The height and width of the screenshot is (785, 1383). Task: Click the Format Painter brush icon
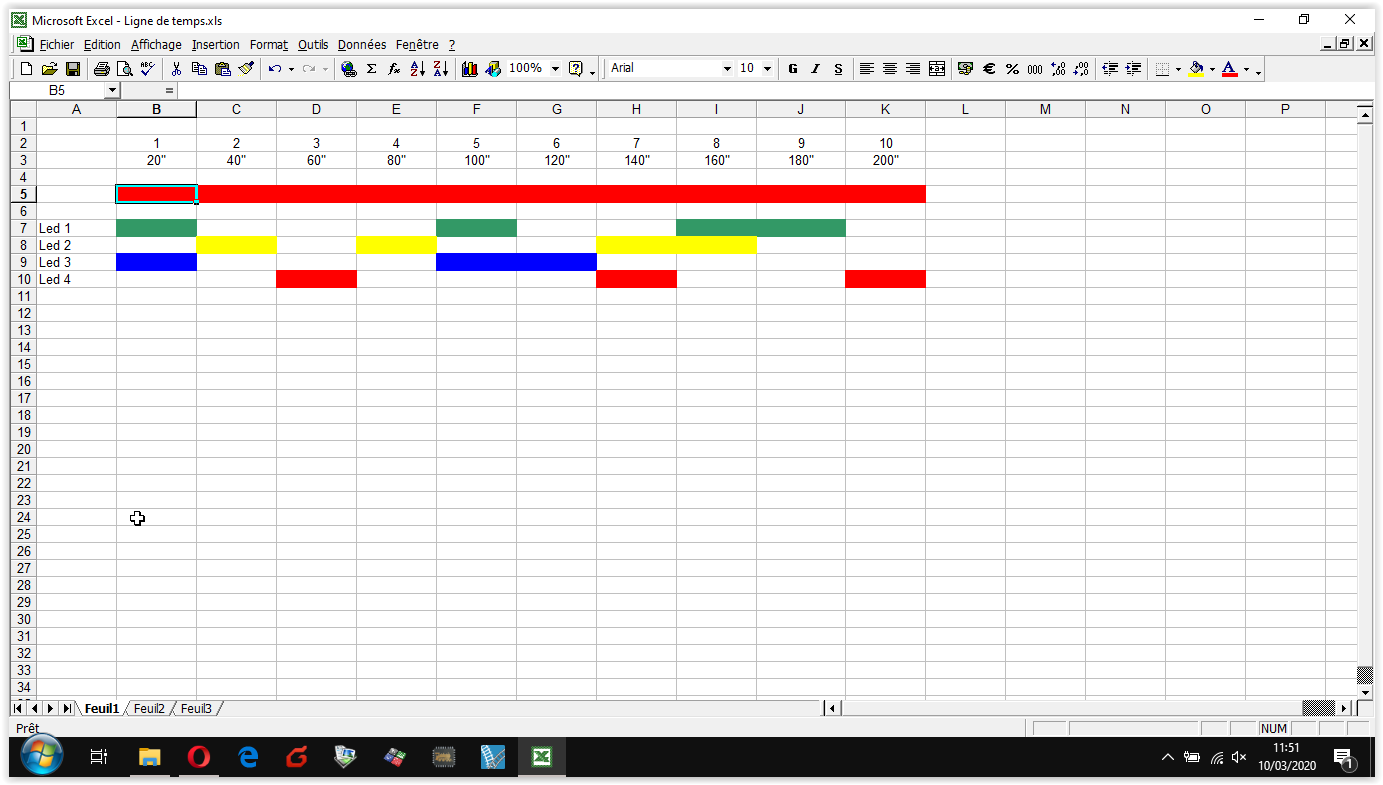coord(246,69)
